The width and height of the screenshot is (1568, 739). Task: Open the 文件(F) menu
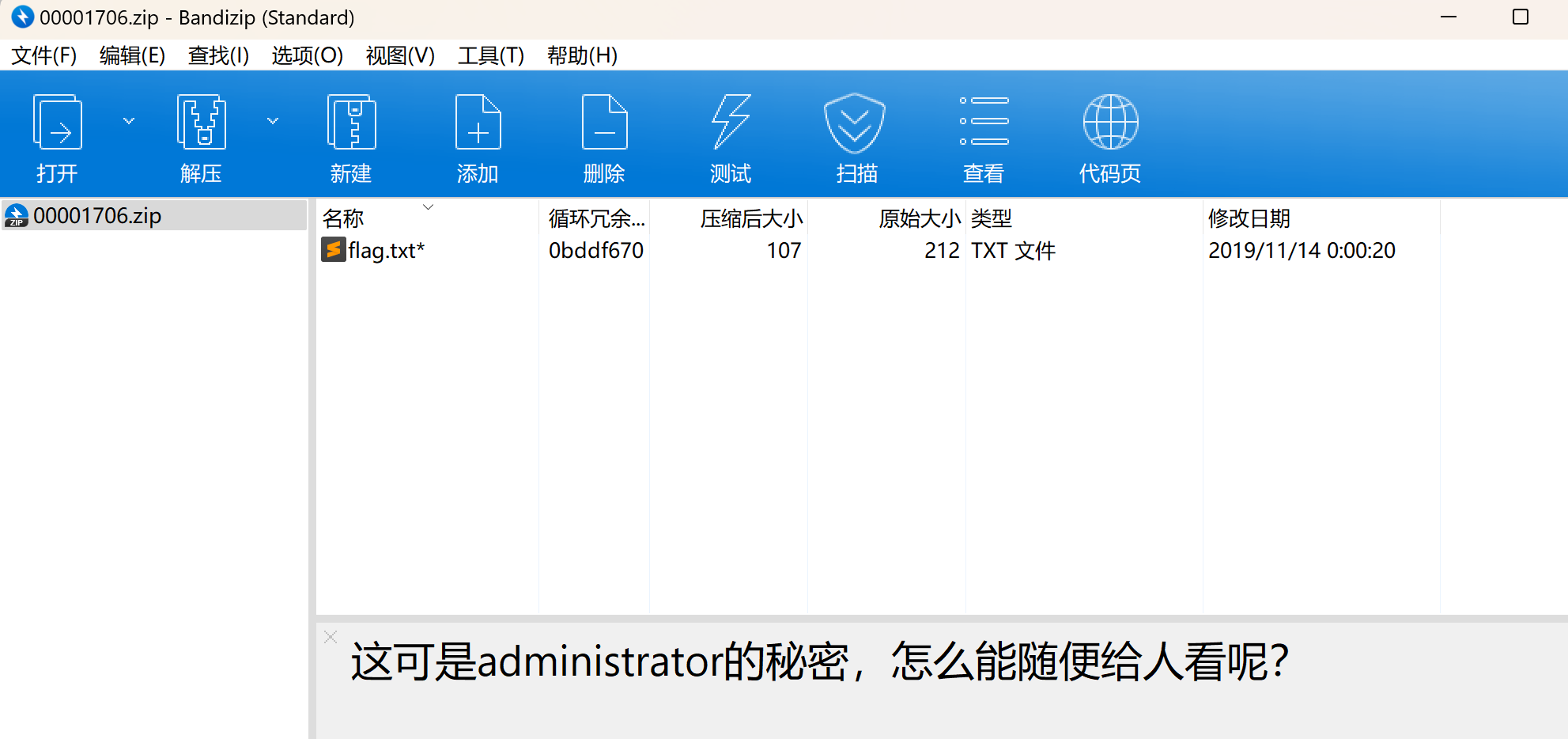(44, 55)
